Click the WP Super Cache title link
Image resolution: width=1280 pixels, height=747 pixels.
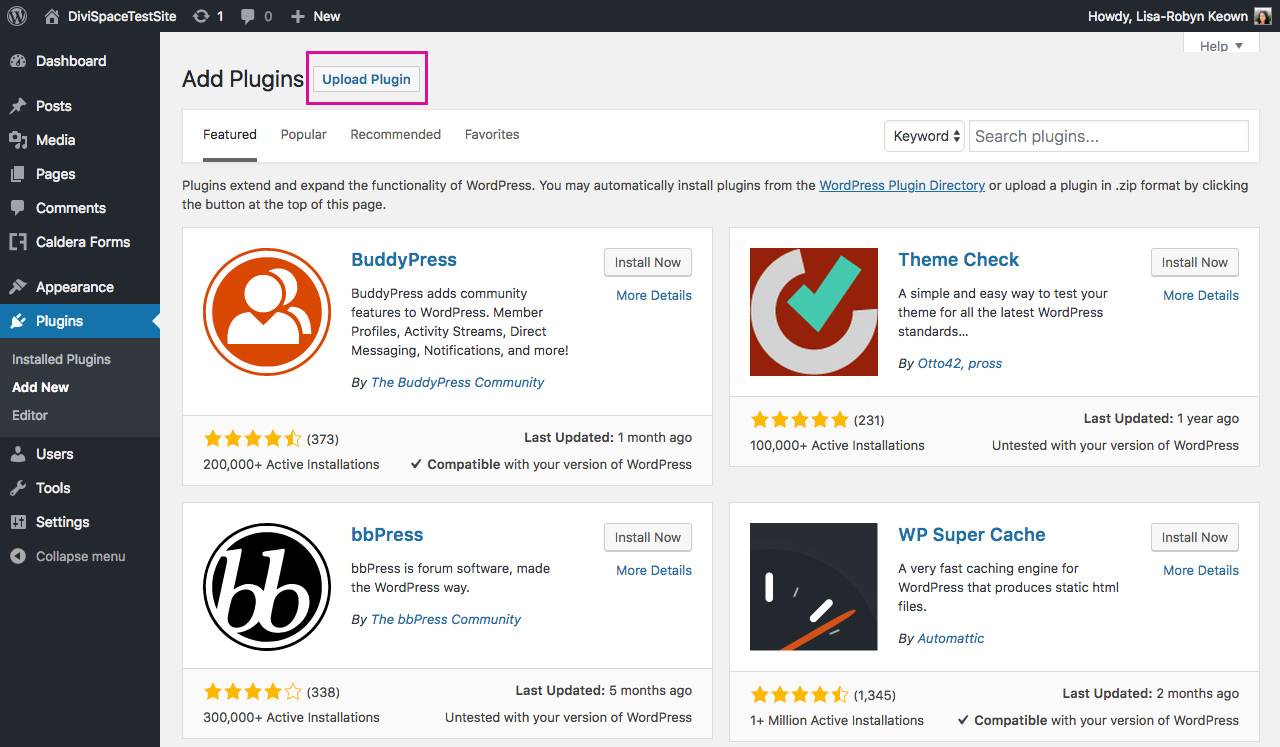972,535
